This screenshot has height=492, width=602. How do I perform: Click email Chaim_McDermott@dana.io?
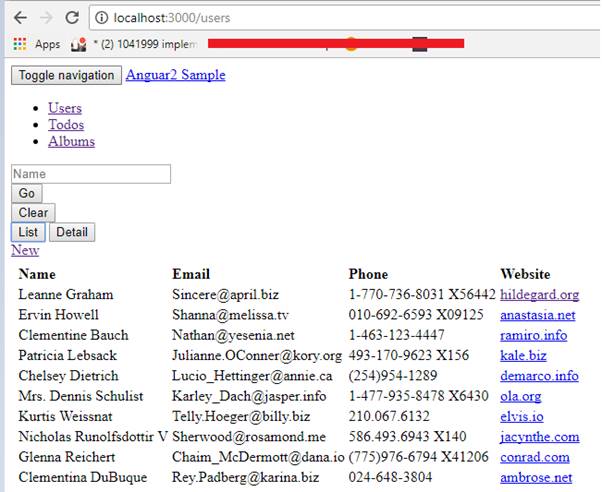(x=258, y=457)
